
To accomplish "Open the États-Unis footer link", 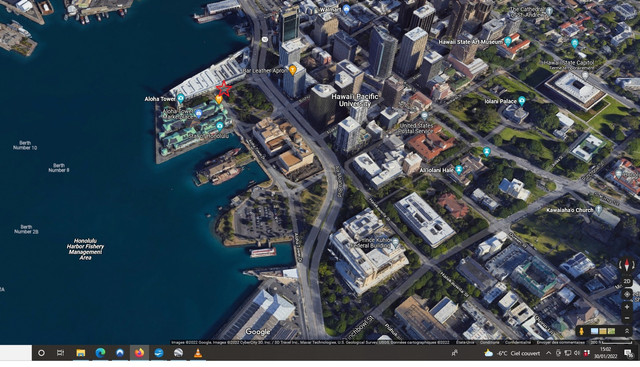I will tap(465, 343).
